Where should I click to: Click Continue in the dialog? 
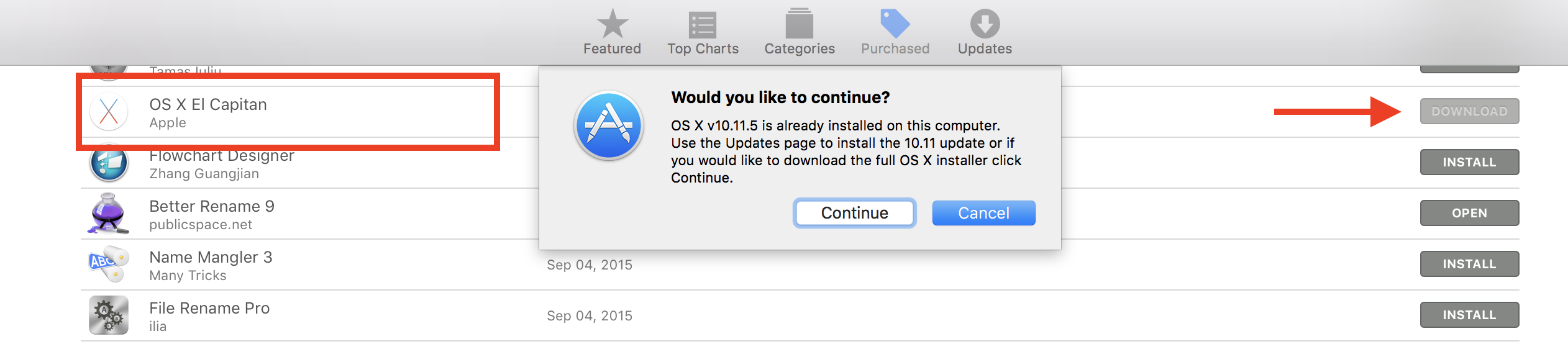tap(854, 213)
